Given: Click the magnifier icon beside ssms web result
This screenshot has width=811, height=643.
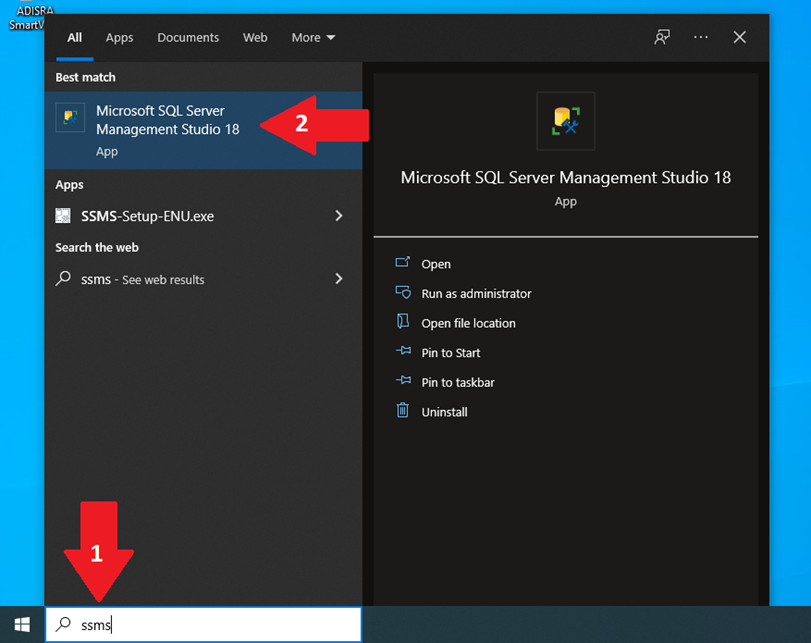Looking at the screenshot, I should 63,279.
